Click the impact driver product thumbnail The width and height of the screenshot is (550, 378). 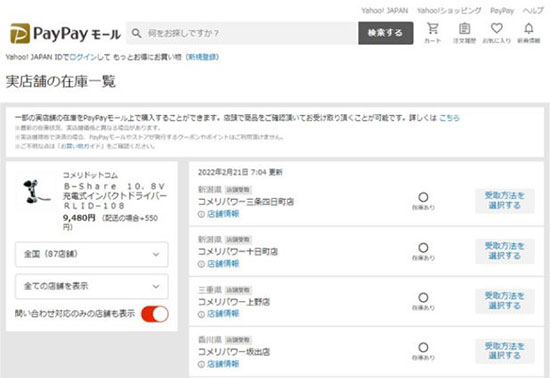pos(36,191)
